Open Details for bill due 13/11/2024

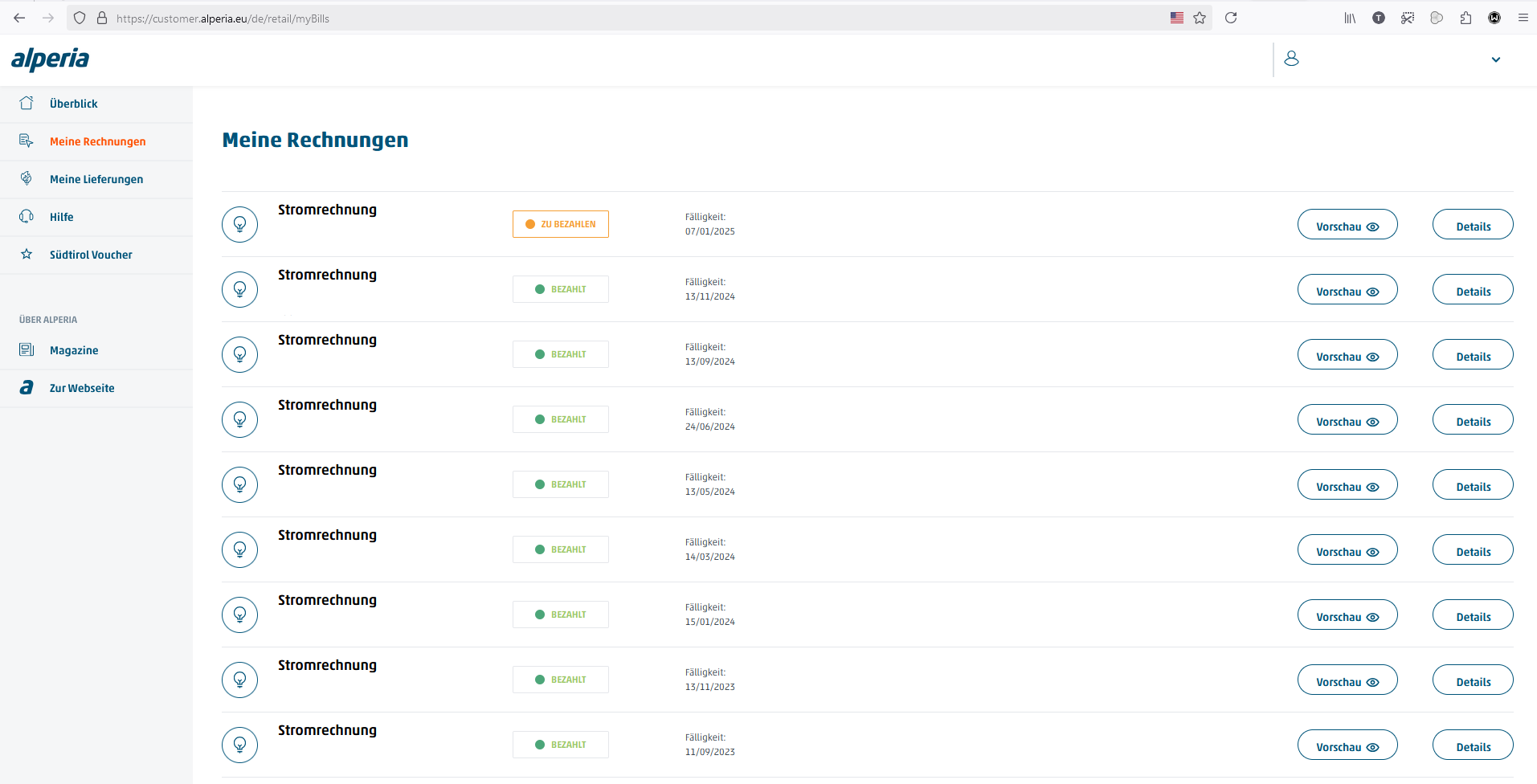click(1472, 290)
